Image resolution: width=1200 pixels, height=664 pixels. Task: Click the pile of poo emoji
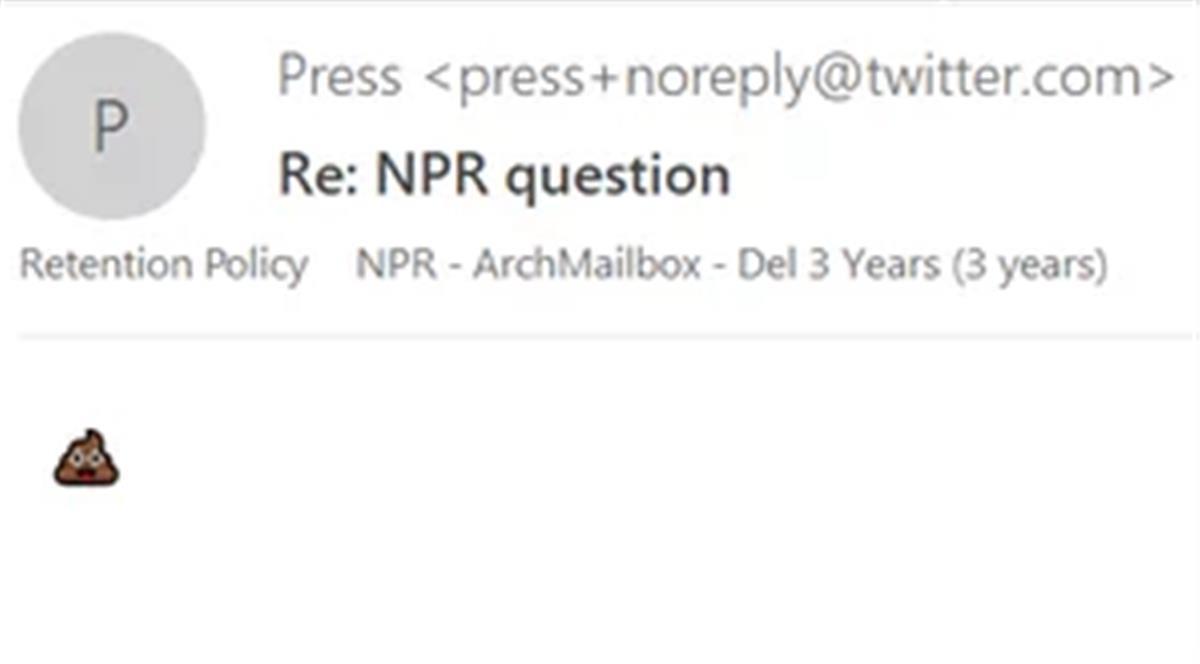[x=86, y=459]
